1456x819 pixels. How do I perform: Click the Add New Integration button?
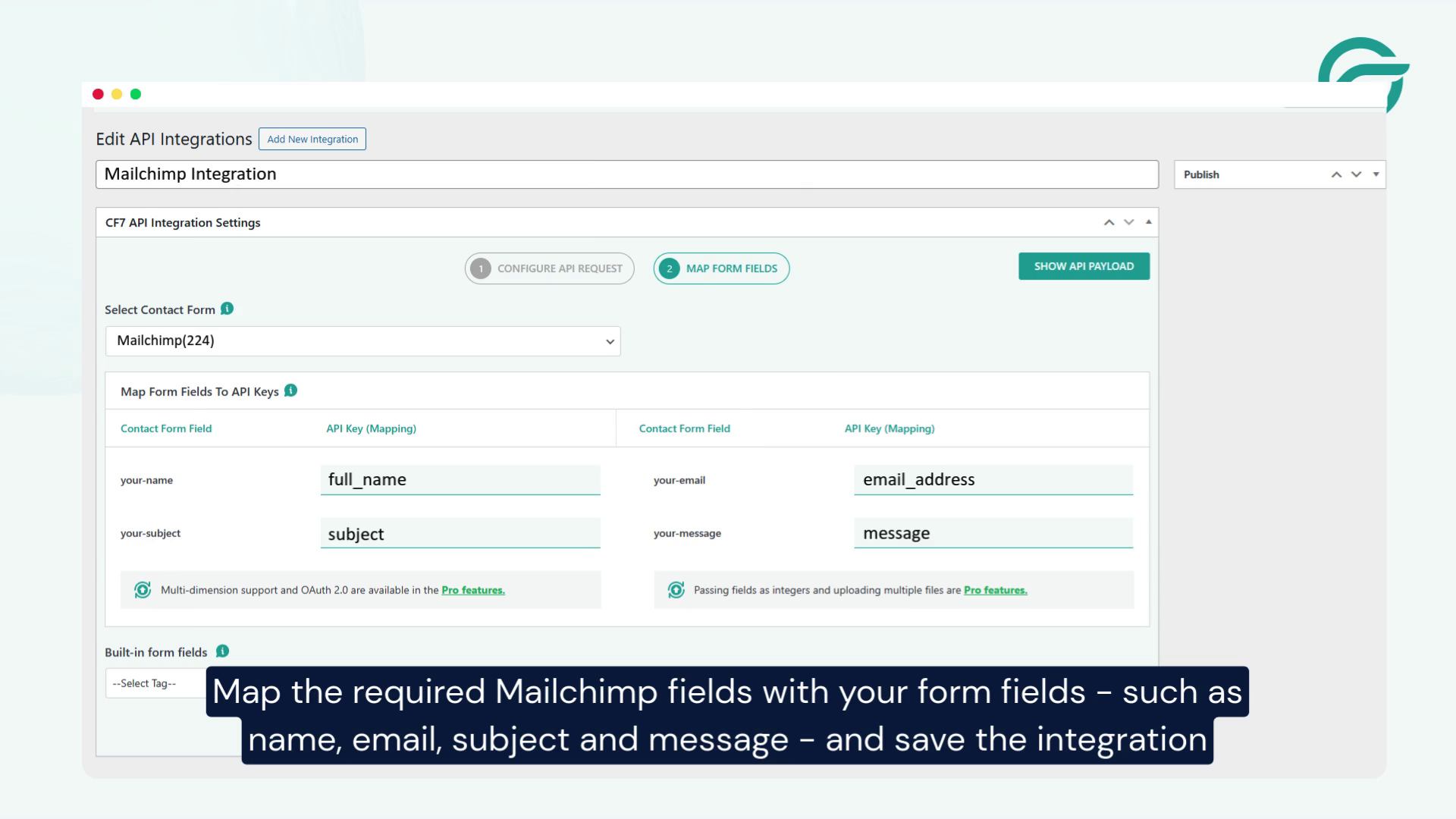pyautogui.click(x=312, y=139)
